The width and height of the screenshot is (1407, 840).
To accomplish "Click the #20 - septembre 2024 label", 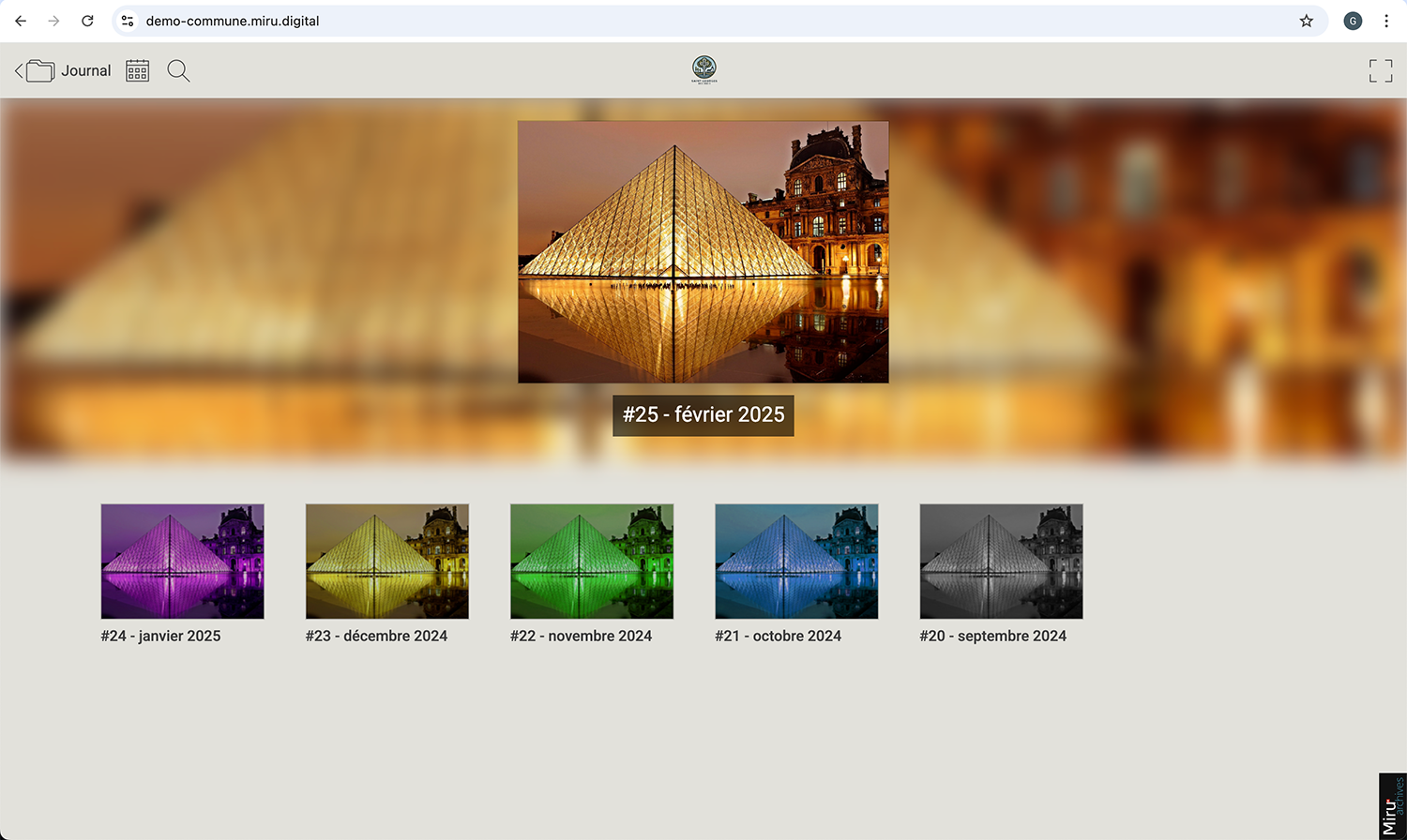I will click(x=992, y=636).
